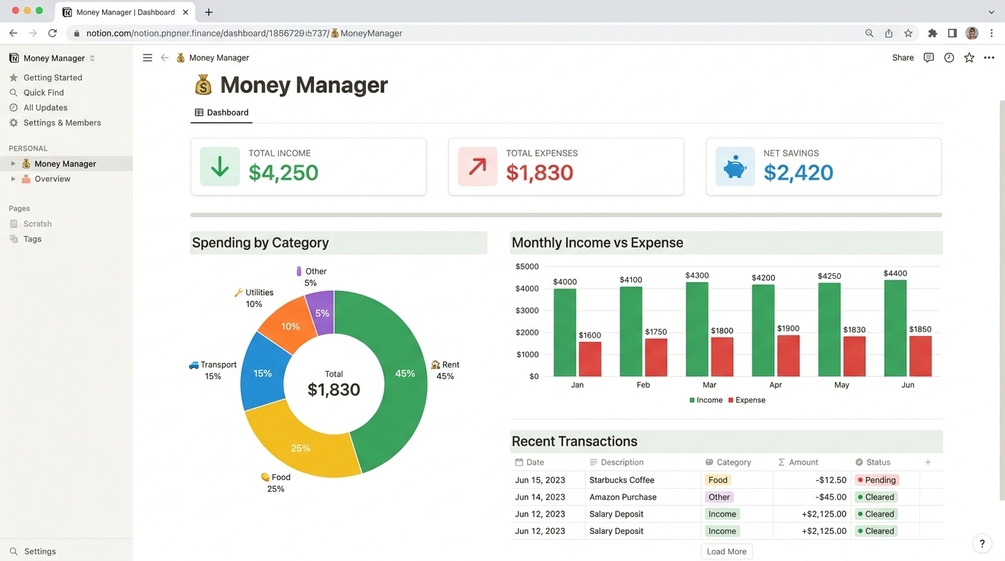The image size is (1005, 561).
Task: Open page history clock icon
Action: pyautogui.click(x=949, y=58)
